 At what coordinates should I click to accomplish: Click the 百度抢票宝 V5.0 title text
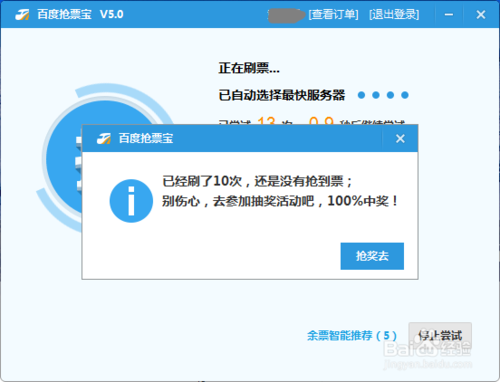(80, 15)
